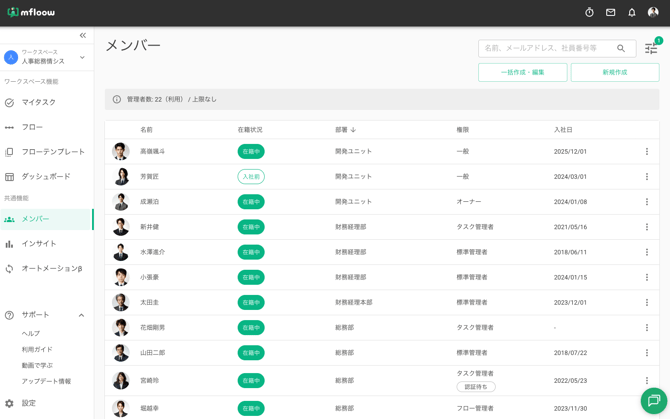Click avatar thumbnail of 高嶺颯斗
This screenshot has width=670, height=419.
(121, 151)
